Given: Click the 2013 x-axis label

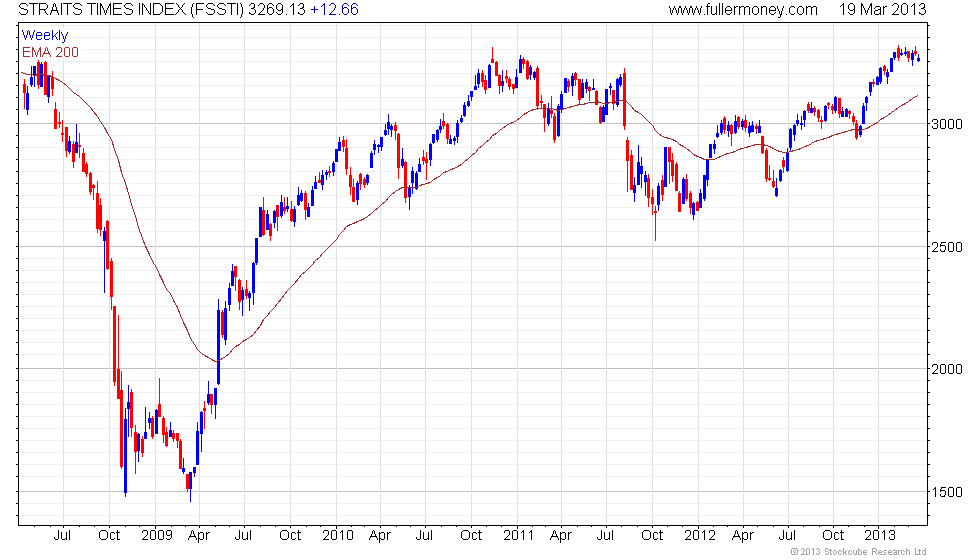Looking at the screenshot, I should tap(880, 535).
